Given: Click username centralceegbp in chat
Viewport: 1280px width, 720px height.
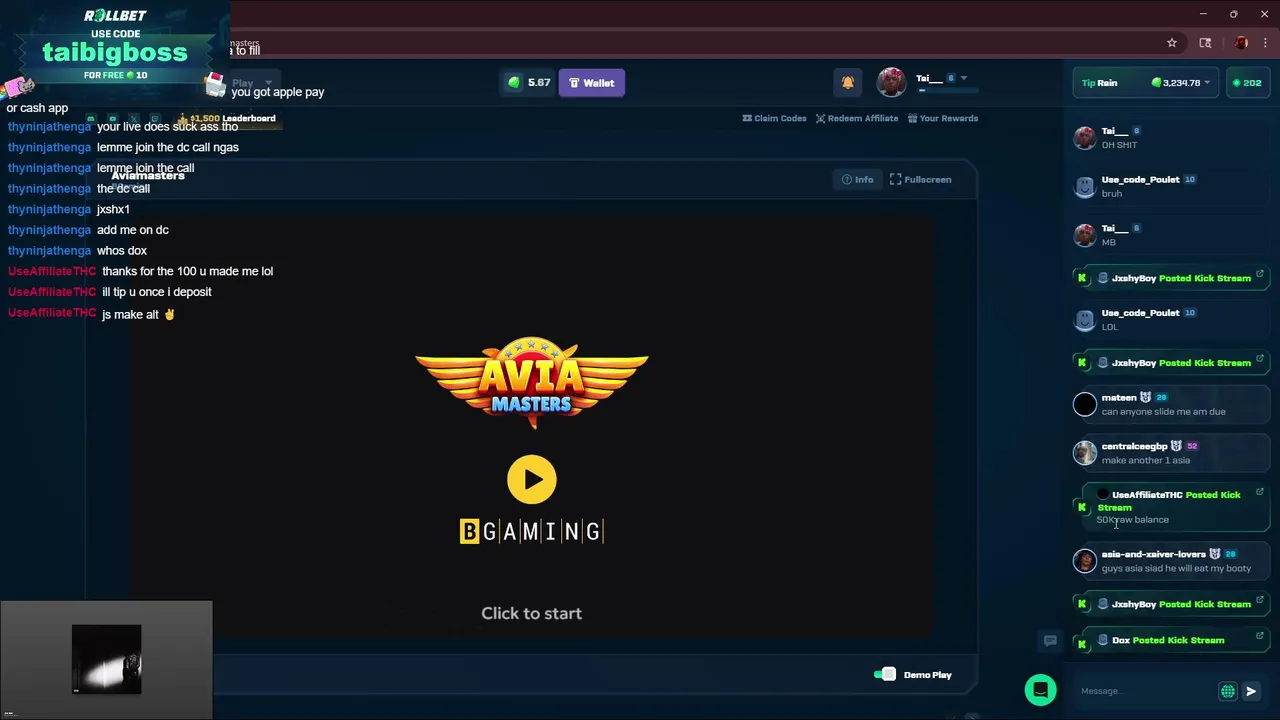Looking at the screenshot, I should click(x=1134, y=446).
